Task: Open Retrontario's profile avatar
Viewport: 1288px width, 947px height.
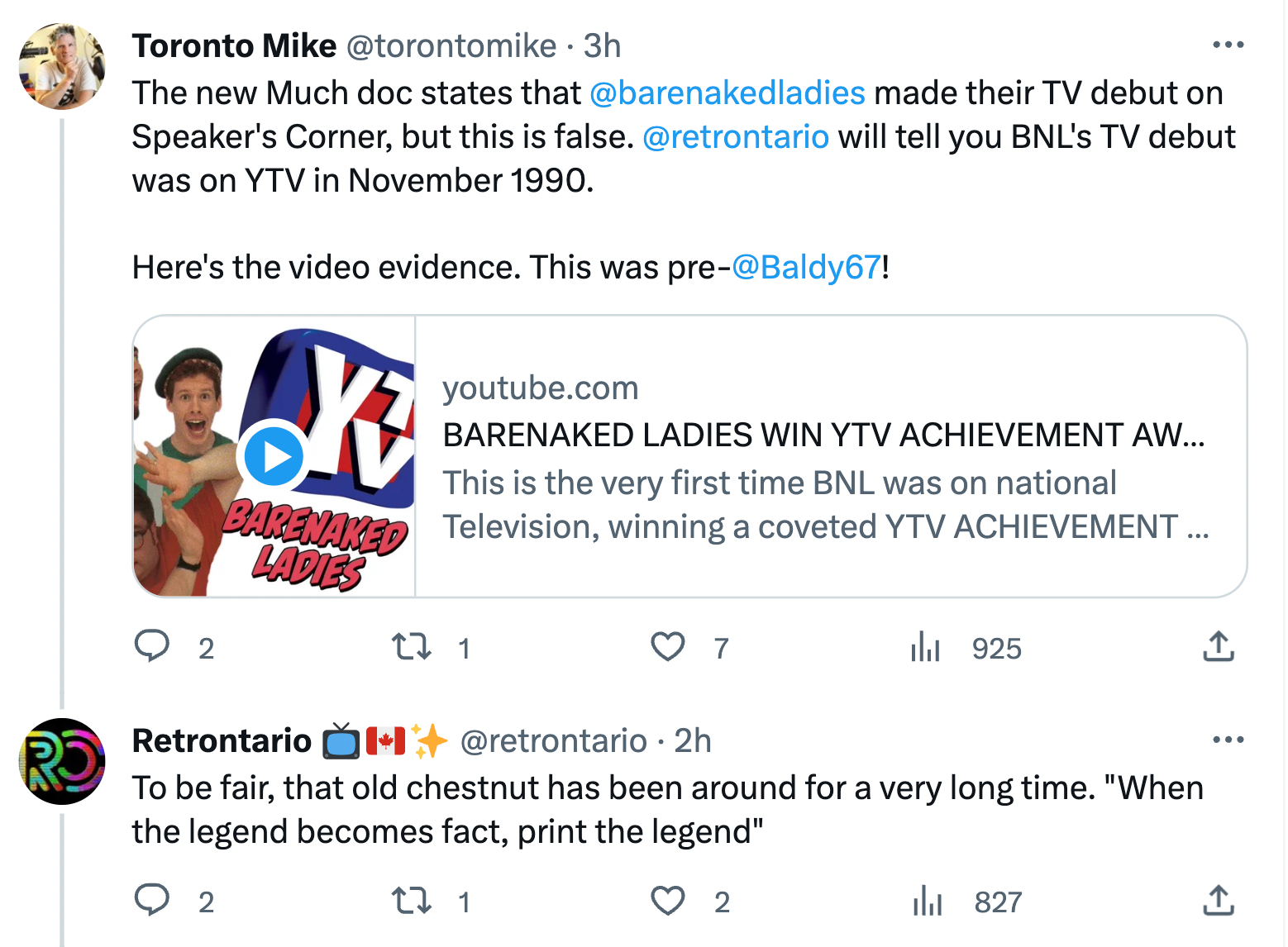Action: pos(62,761)
